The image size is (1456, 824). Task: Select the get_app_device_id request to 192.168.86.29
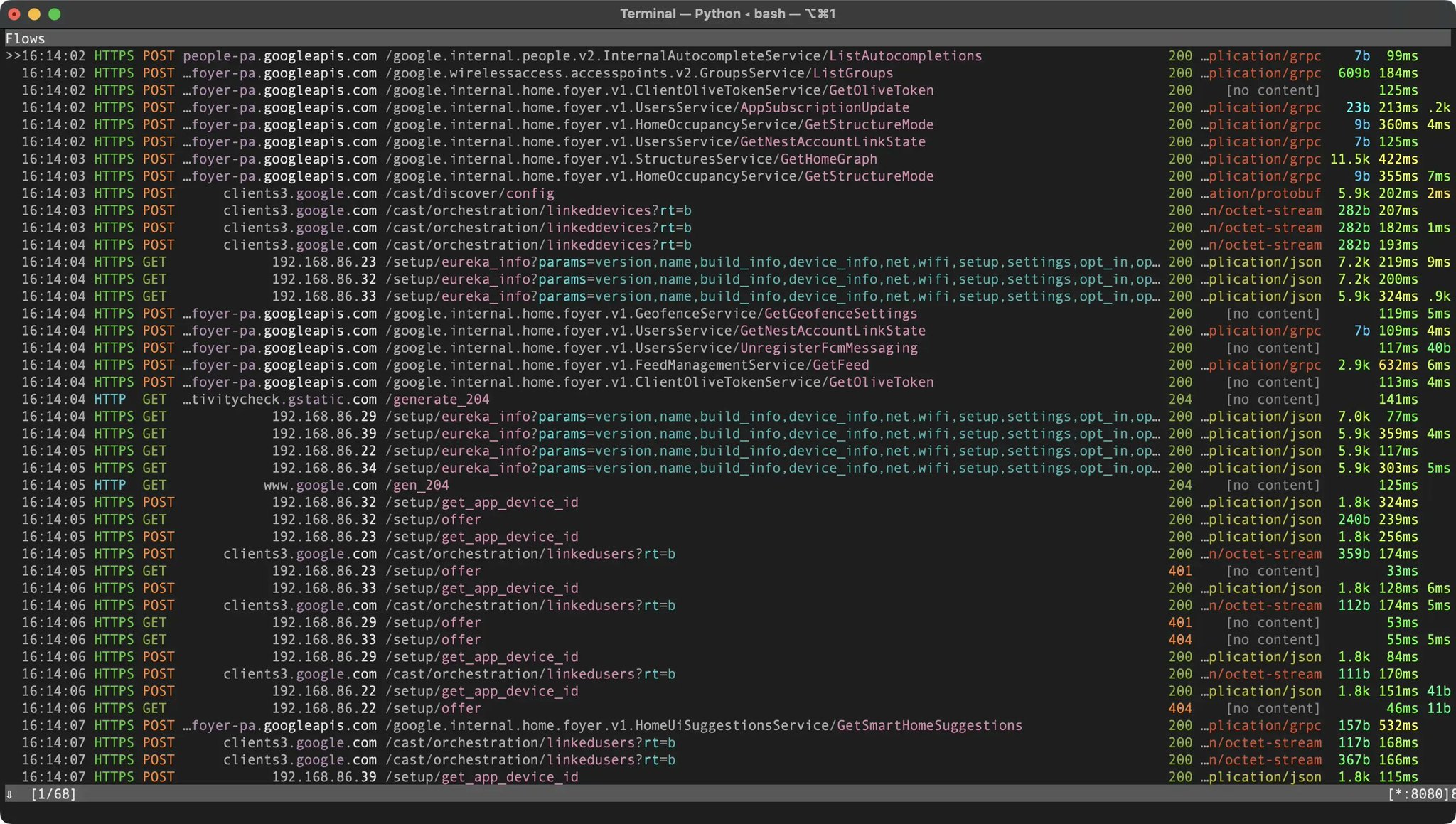(728, 657)
